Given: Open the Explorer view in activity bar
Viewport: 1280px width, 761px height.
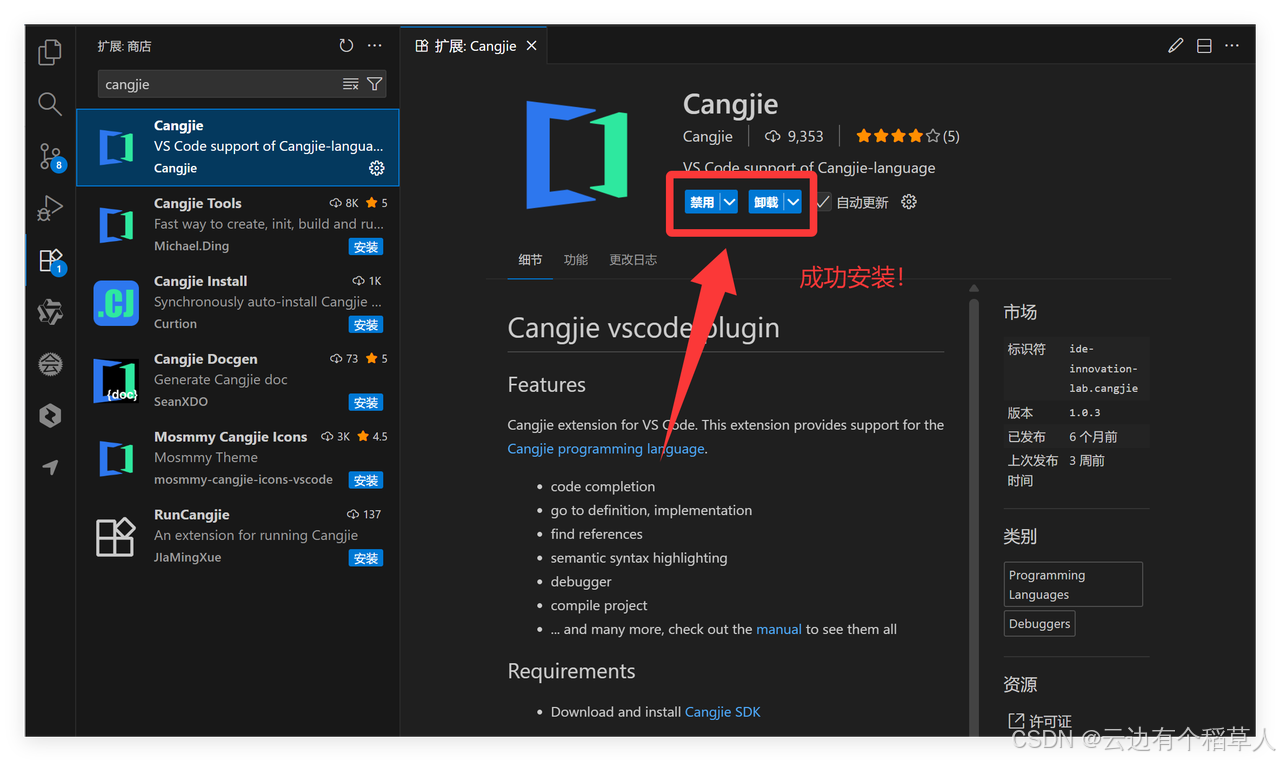Looking at the screenshot, I should (x=50, y=52).
